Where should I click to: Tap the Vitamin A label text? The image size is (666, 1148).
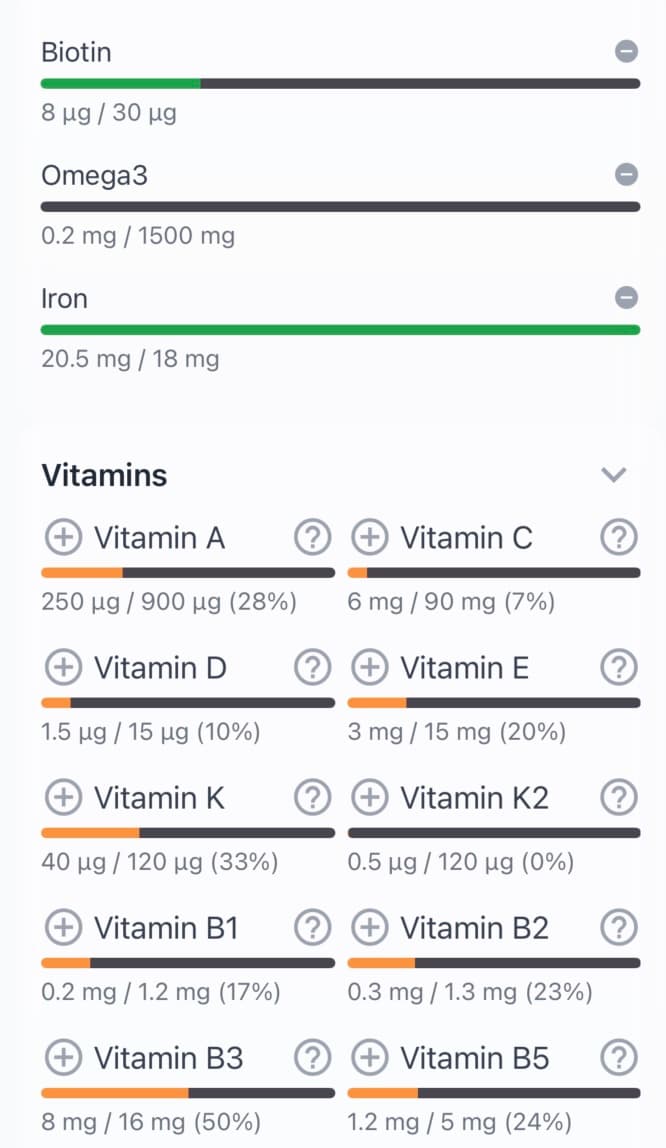point(159,538)
